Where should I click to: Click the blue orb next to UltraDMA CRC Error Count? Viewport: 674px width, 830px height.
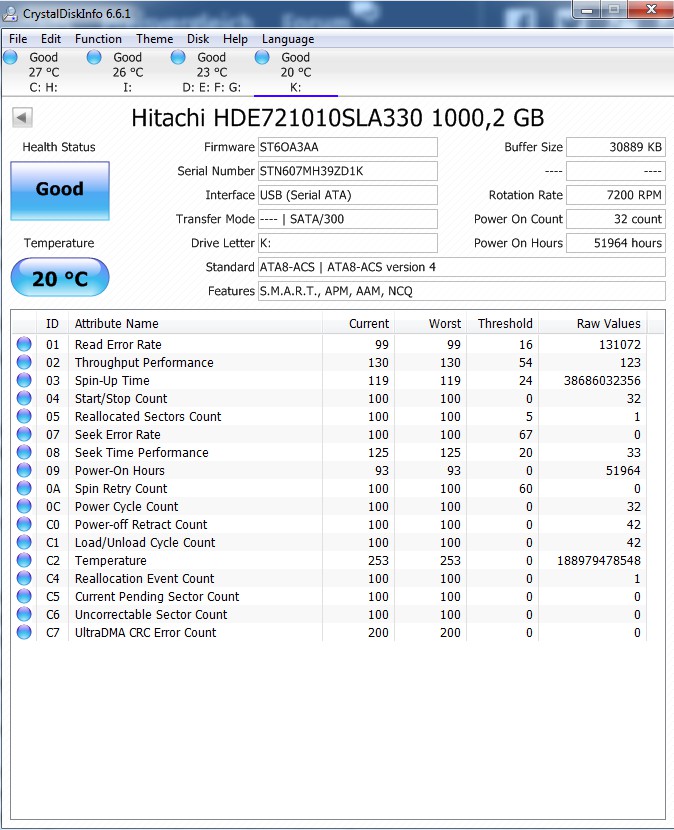click(x=24, y=632)
